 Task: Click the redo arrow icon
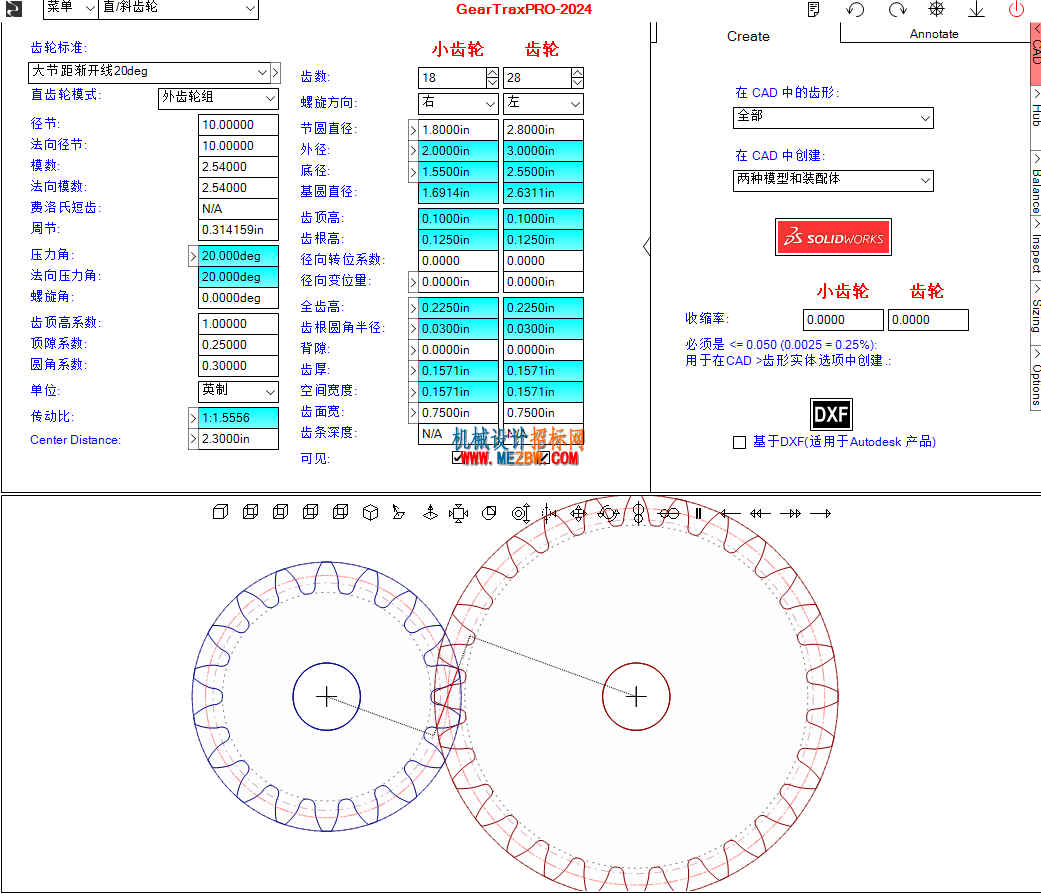point(897,9)
